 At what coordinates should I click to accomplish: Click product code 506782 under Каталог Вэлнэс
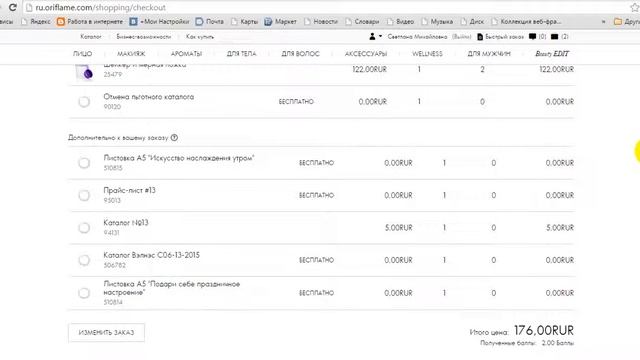tap(115, 265)
